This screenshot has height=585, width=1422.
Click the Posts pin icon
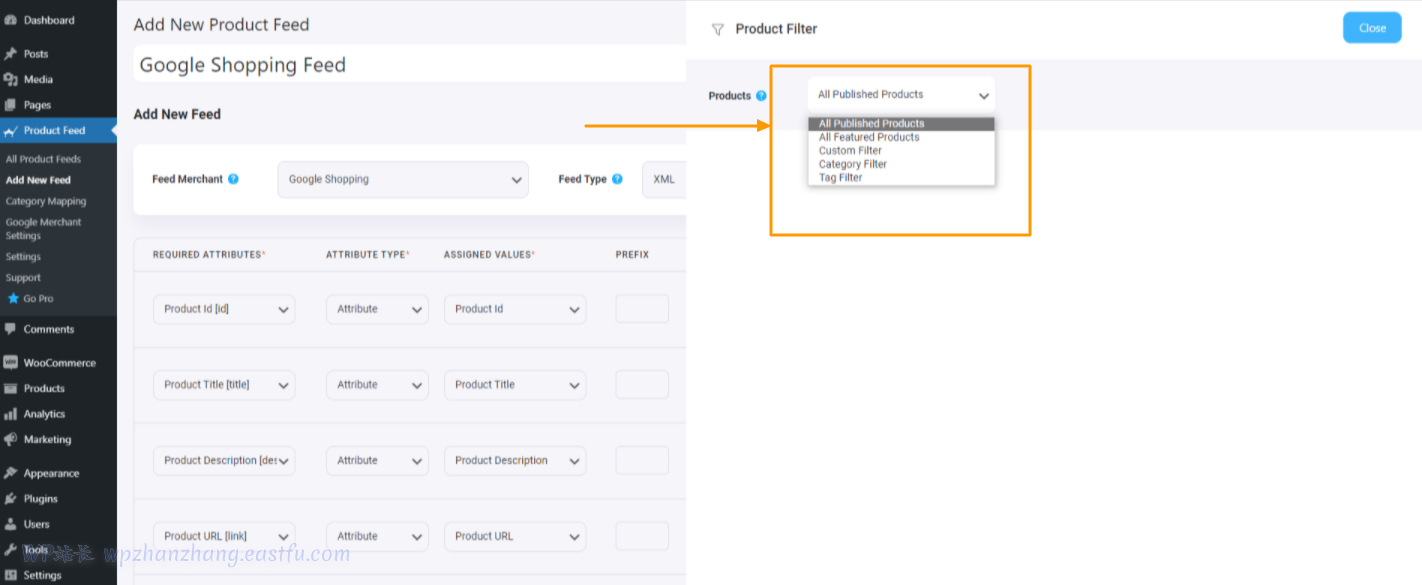pos(11,54)
